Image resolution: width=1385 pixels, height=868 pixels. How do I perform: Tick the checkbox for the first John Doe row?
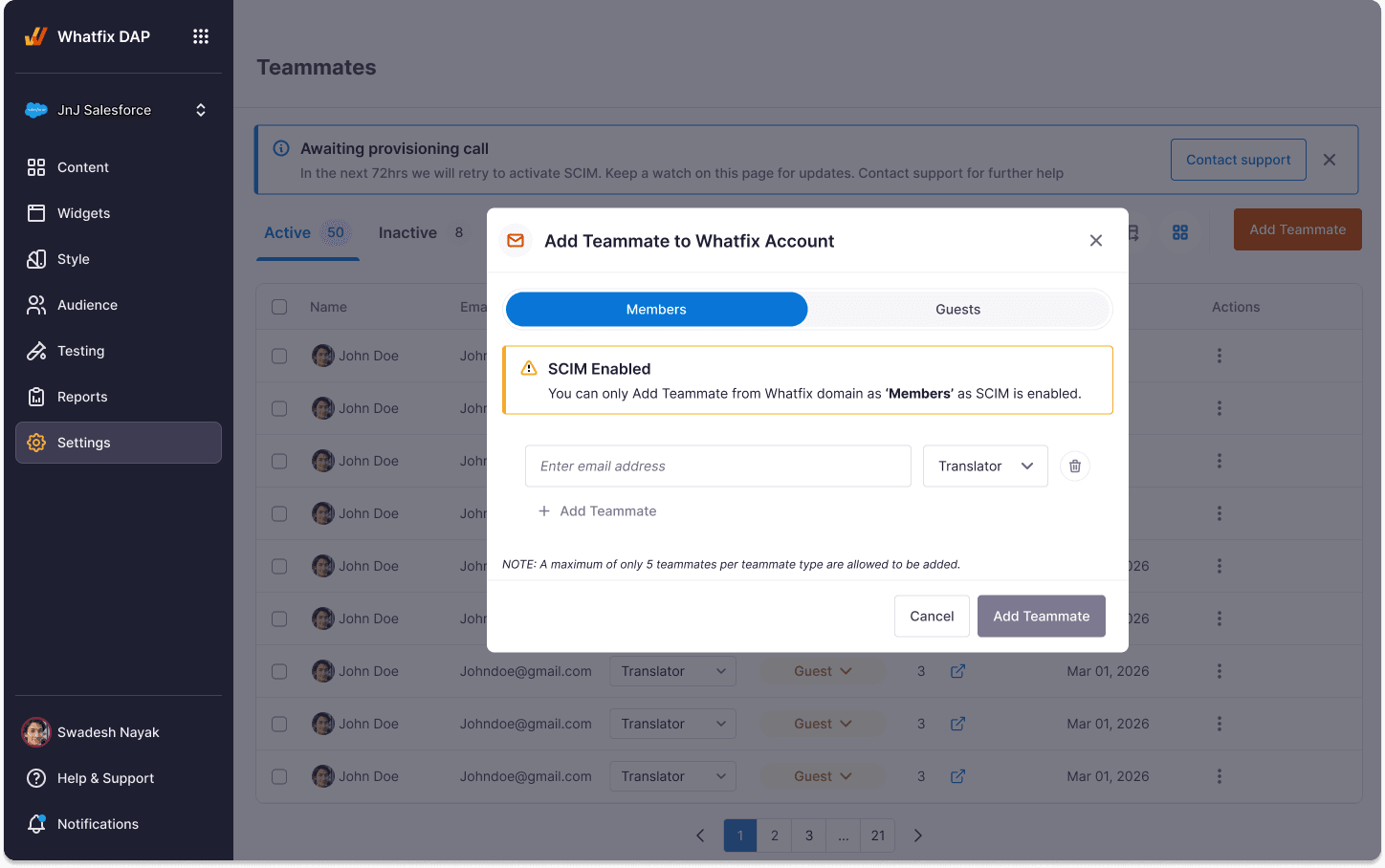(279, 356)
